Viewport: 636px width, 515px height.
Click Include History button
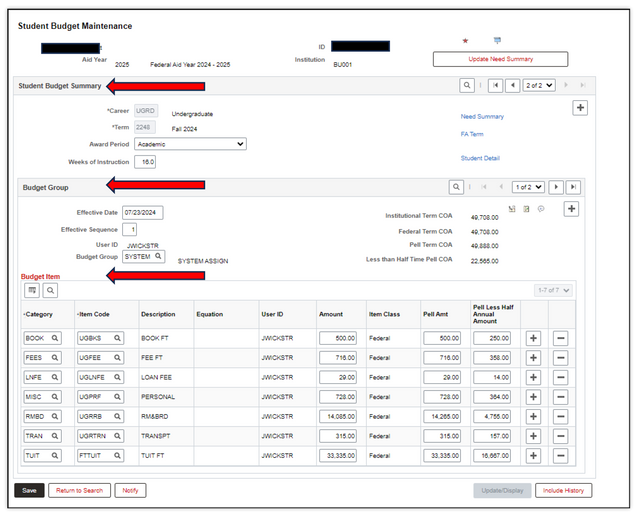click(563, 490)
